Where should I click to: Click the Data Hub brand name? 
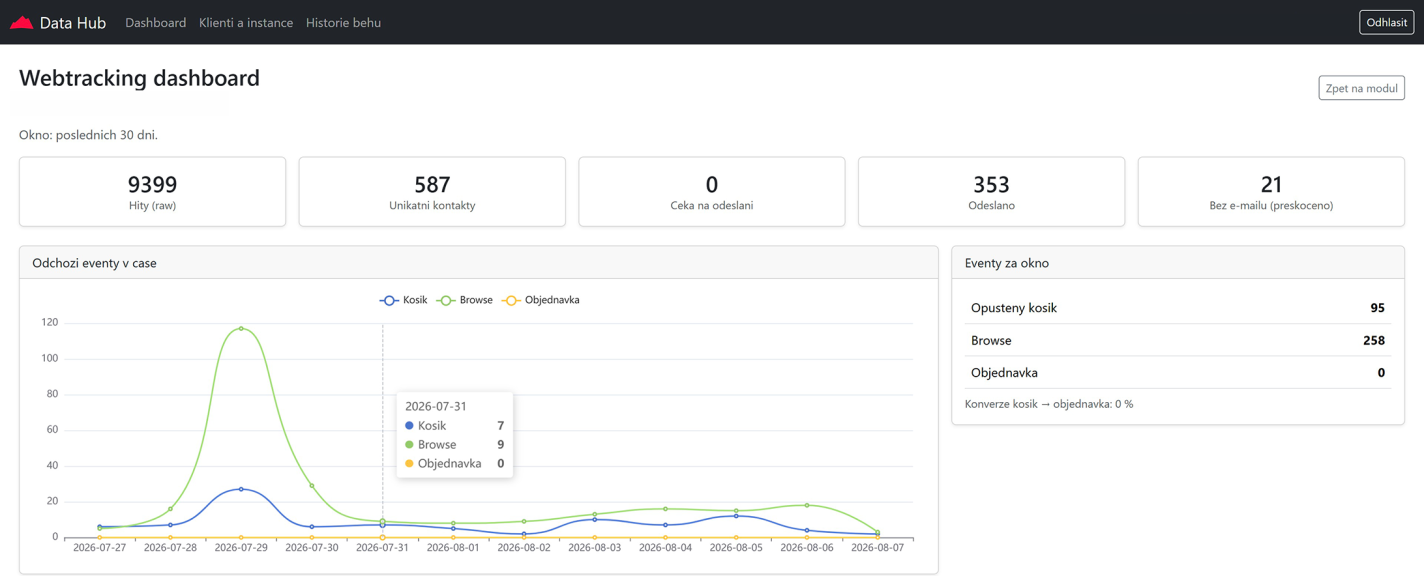coord(73,22)
